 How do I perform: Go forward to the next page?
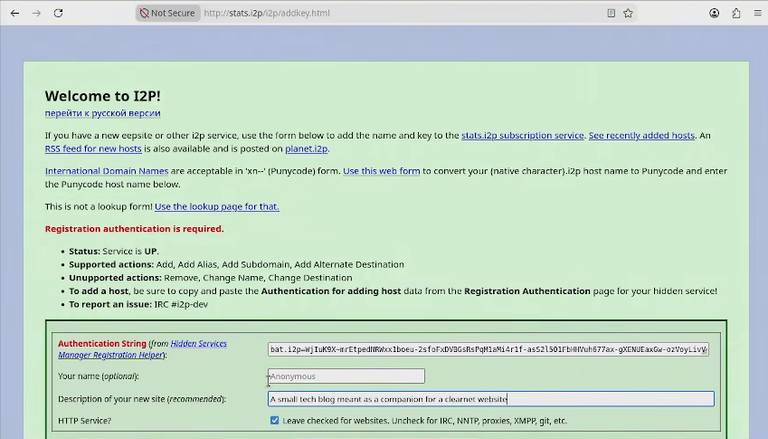[37, 13]
